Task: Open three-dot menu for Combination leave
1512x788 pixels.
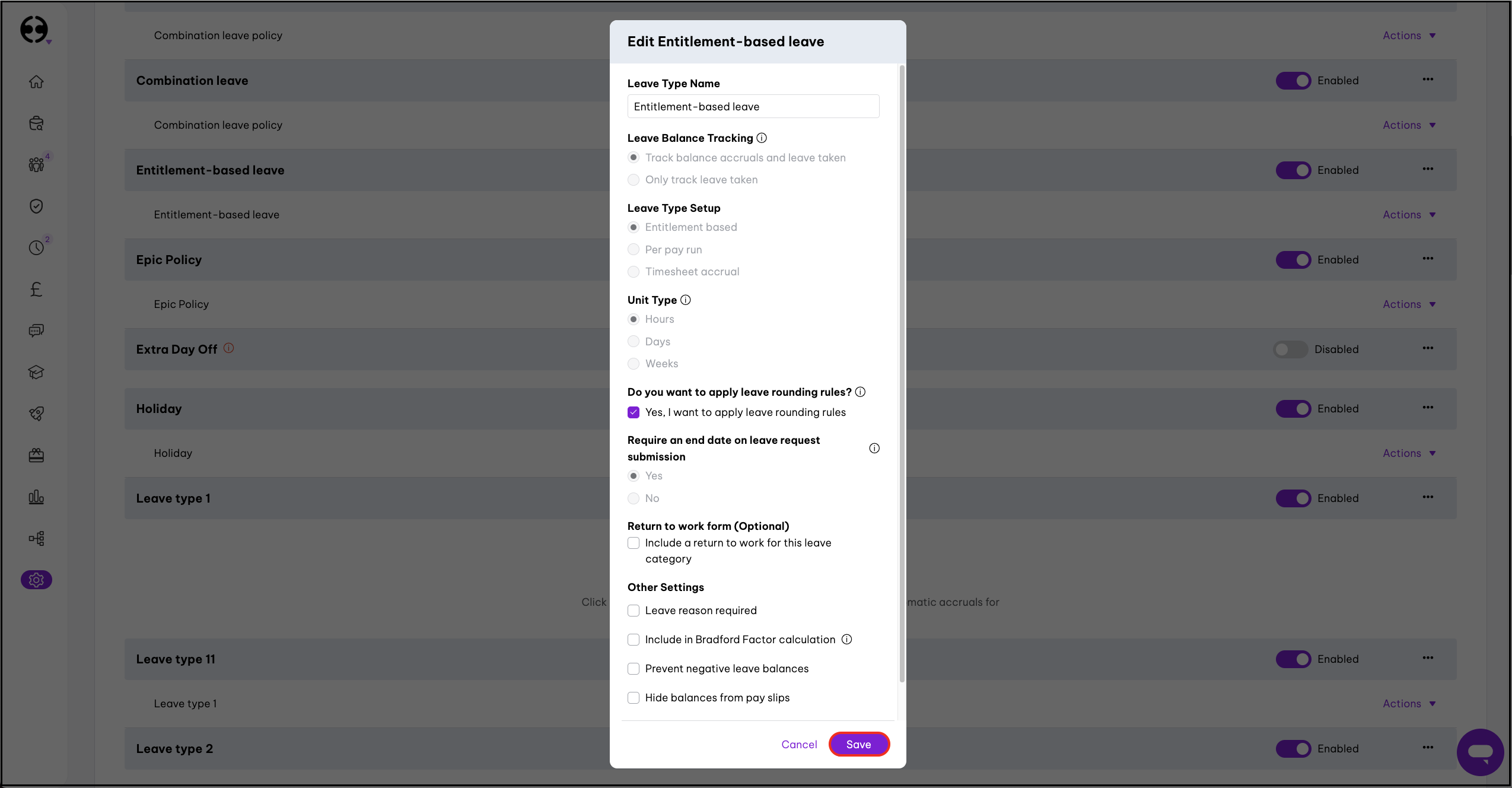Action: (1427, 80)
